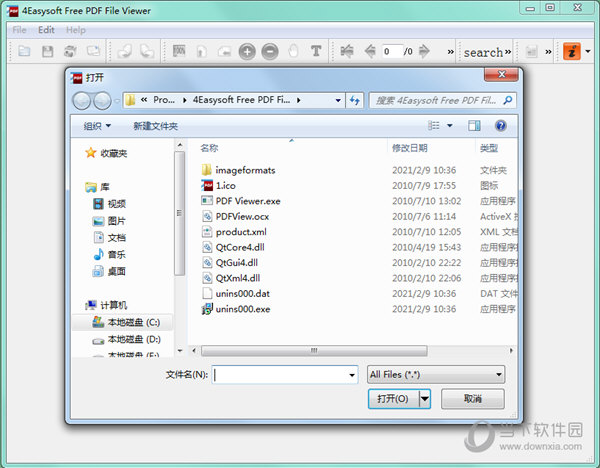
Task: Click the Zoom Out minus icon
Action: pyautogui.click(x=270, y=51)
